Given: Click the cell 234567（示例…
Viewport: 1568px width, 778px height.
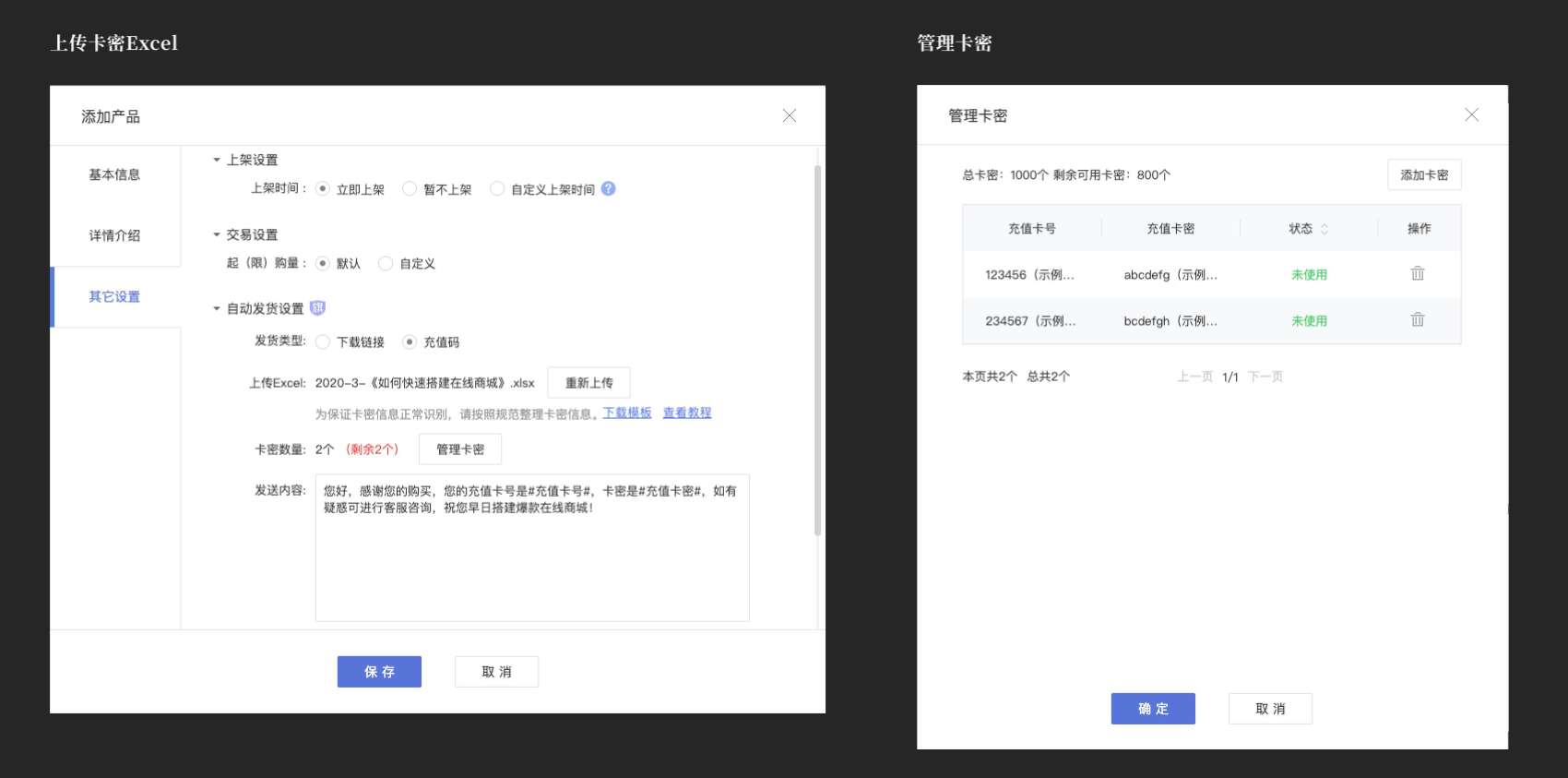Looking at the screenshot, I should coord(1030,321).
